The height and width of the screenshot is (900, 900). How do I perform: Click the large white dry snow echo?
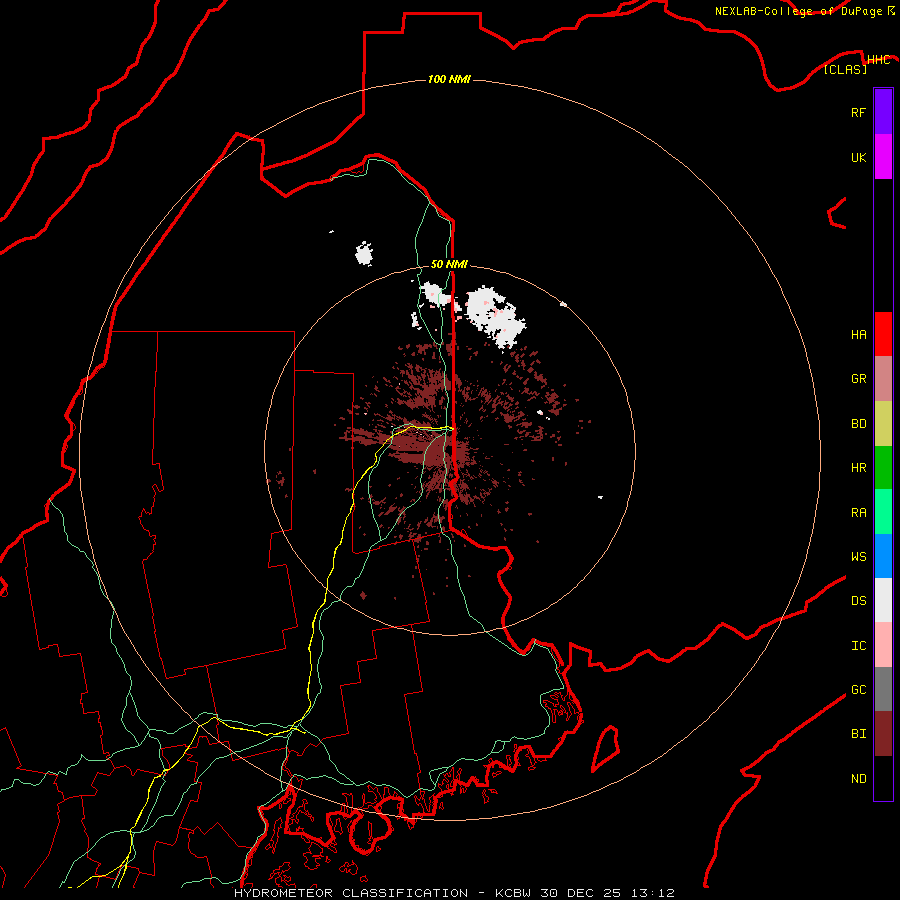pos(495,316)
